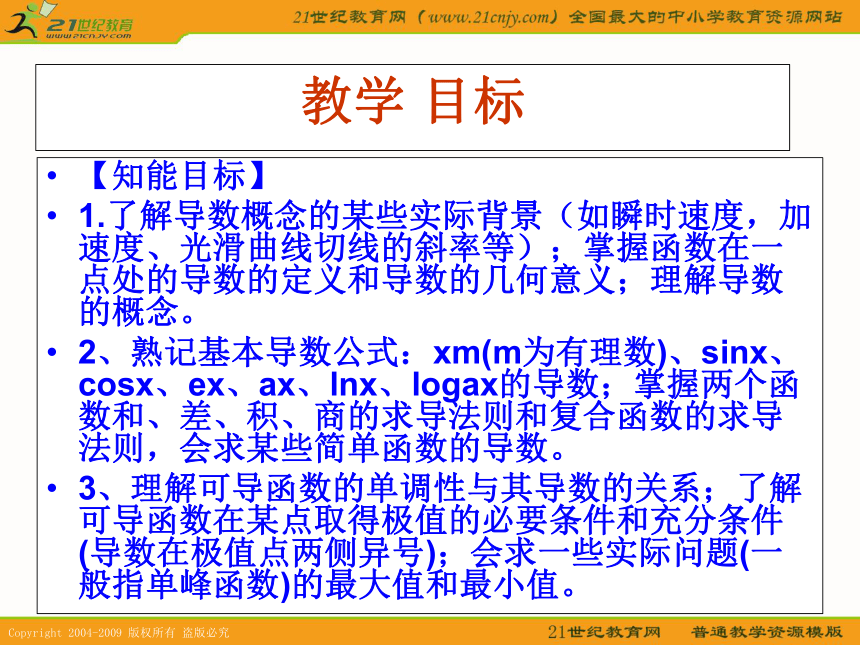
Task: Click the www.21cnjy.com website text in header
Action: coord(488,17)
